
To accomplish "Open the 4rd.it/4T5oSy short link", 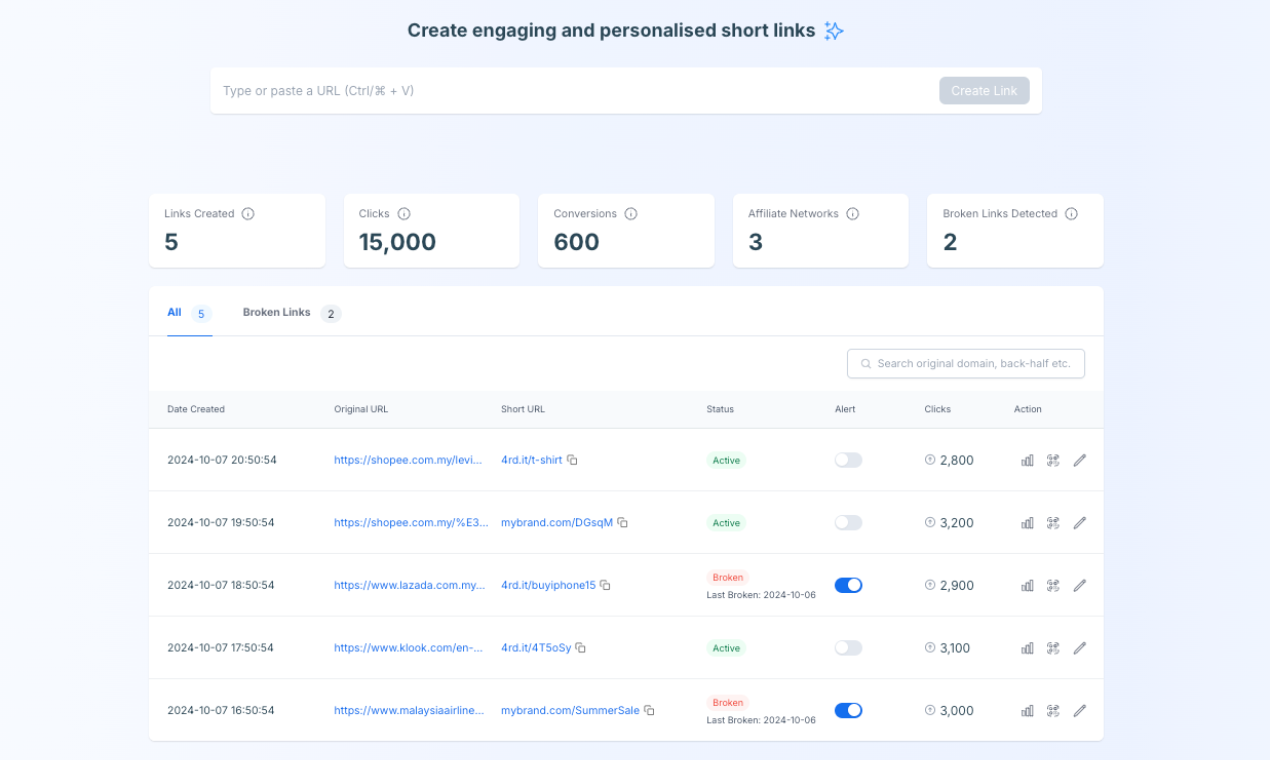I will (x=536, y=648).
